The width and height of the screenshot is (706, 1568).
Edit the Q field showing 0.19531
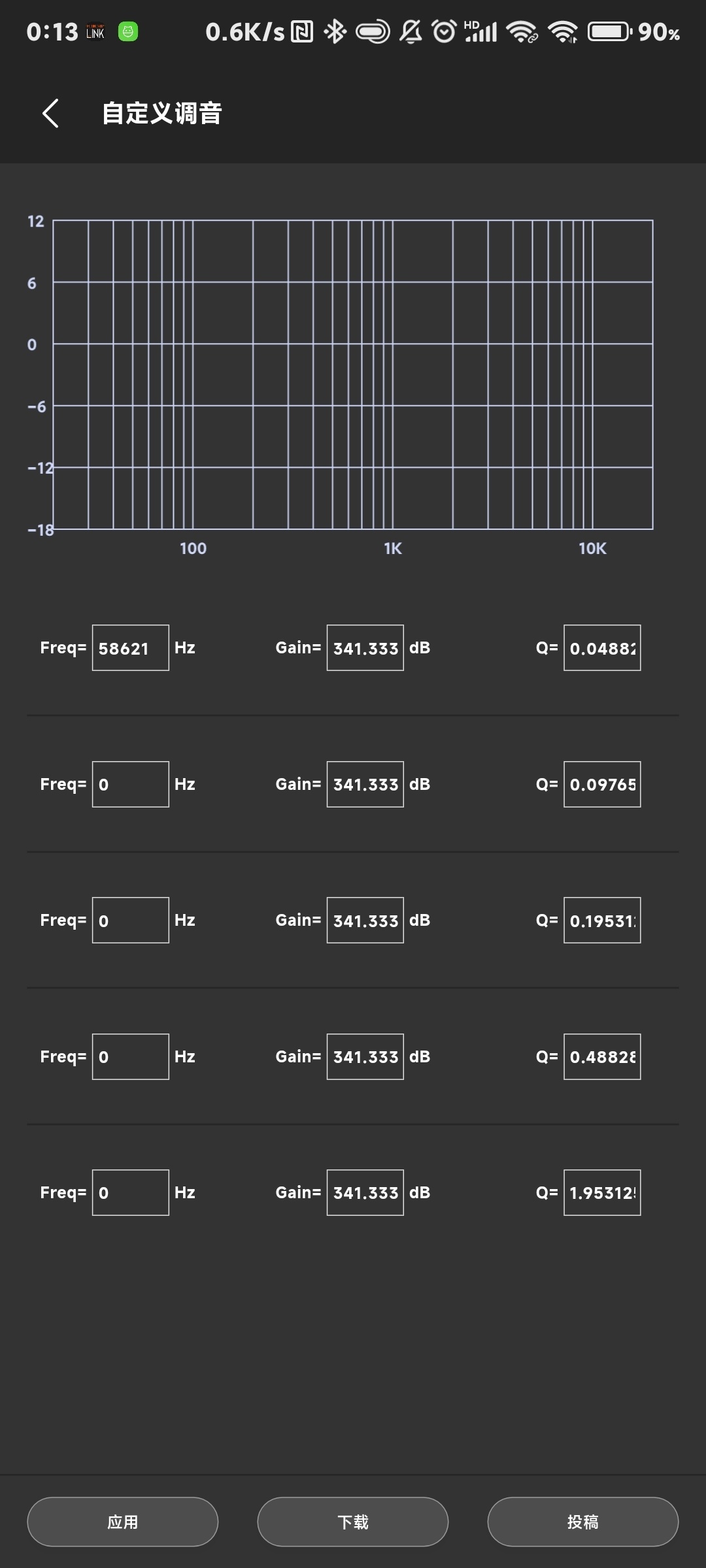[x=602, y=921]
